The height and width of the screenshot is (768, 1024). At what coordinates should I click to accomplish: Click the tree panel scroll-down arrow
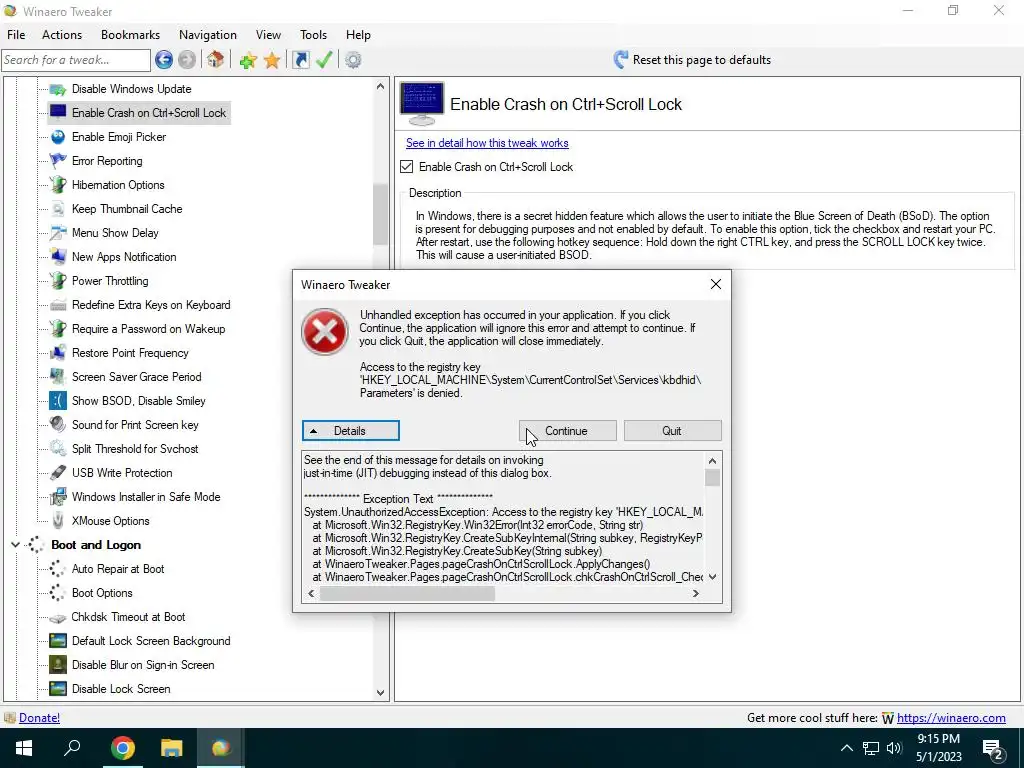point(380,693)
